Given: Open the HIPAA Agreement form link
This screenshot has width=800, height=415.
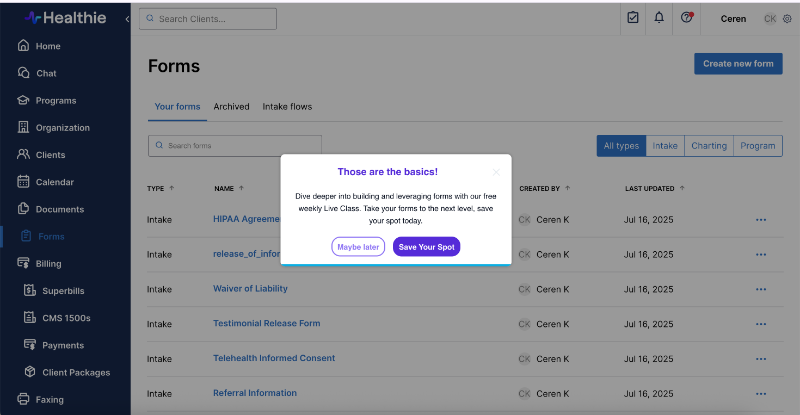Looking at the screenshot, I should click(x=246, y=219).
